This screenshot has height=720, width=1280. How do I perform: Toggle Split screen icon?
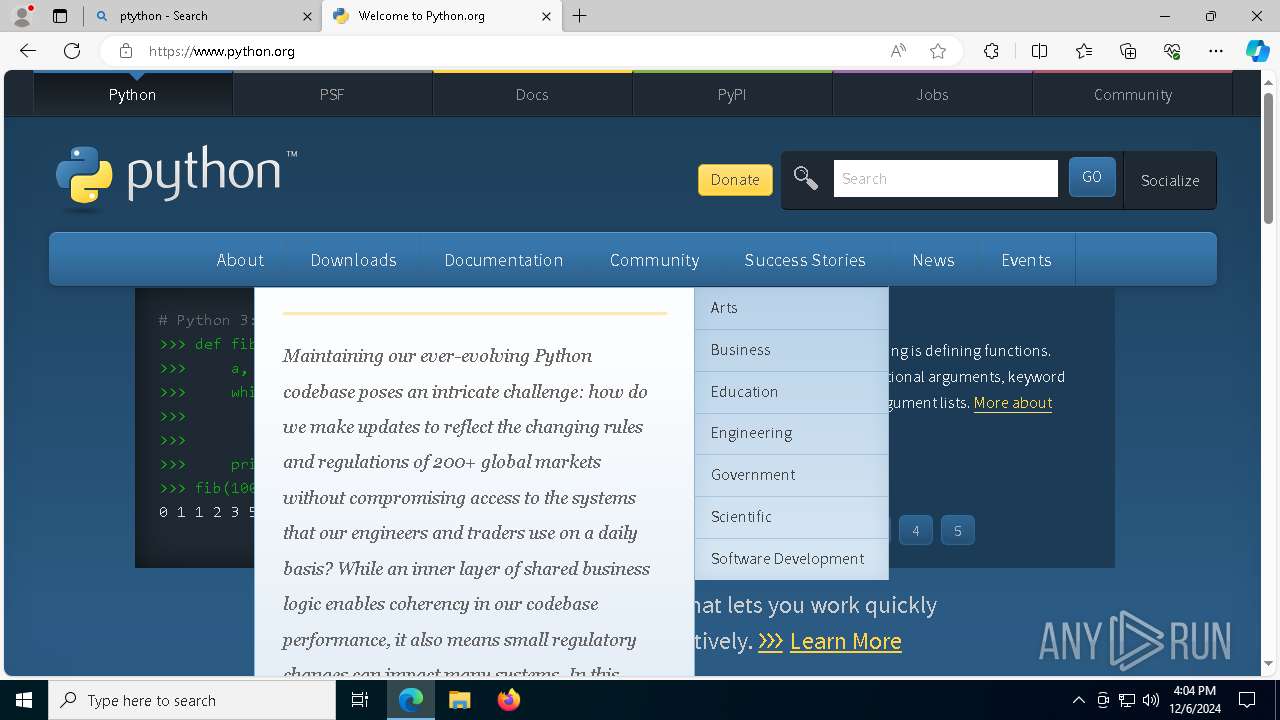(x=1039, y=51)
